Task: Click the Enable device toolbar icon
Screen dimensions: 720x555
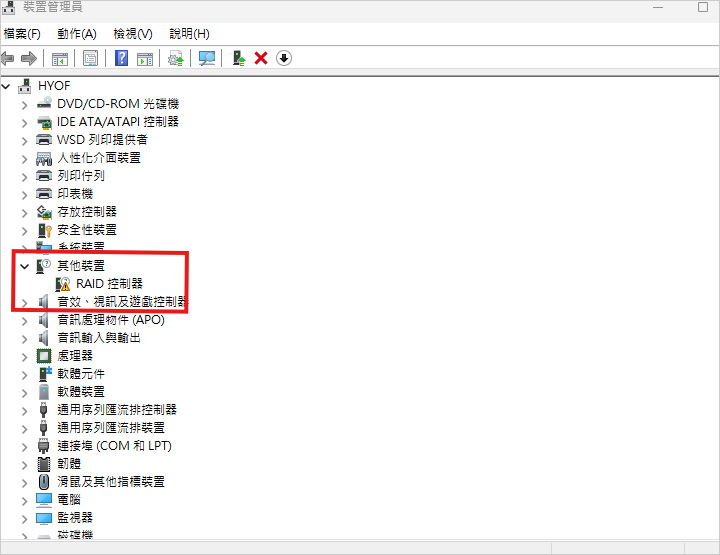Action: [238, 58]
